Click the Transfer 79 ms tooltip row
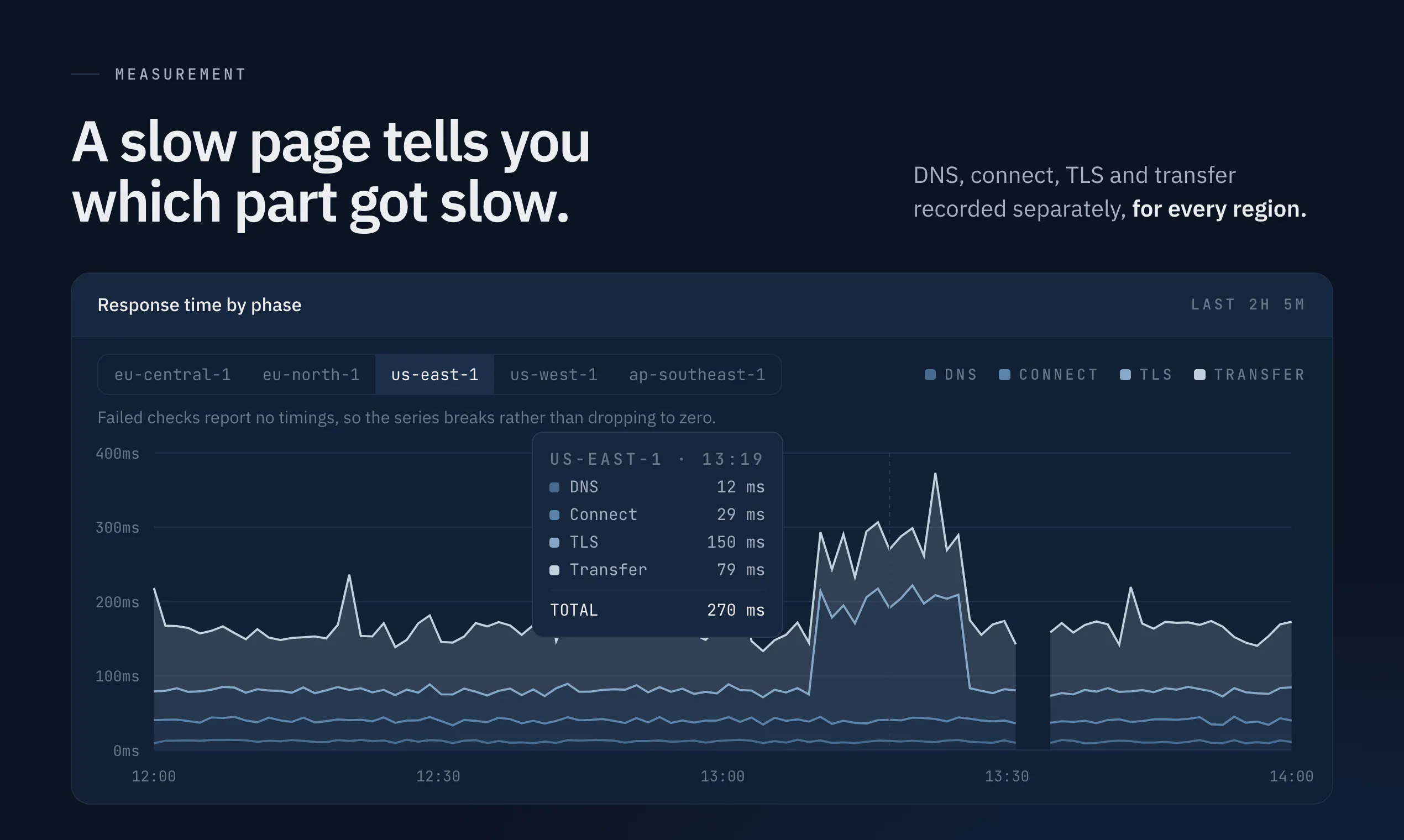This screenshot has height=840, width=1404. coord(657,570)
